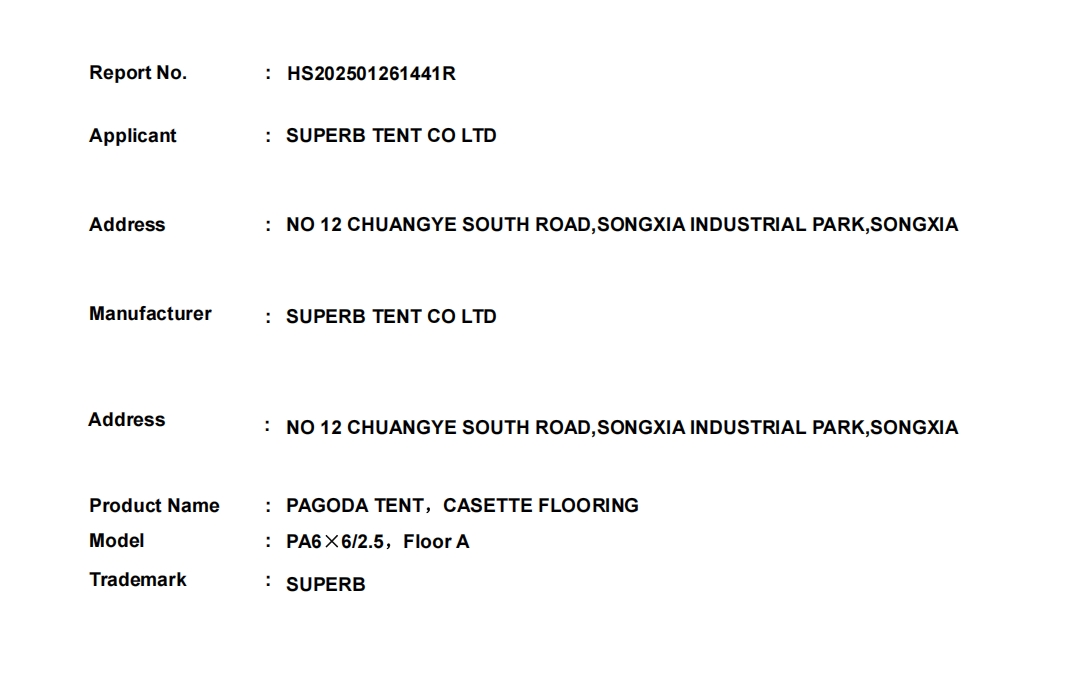Viewport: 1071px width, 679px height.
Task: Select the Applicant's SUPERB TENT CO LTD text
Action: (391, 136)
